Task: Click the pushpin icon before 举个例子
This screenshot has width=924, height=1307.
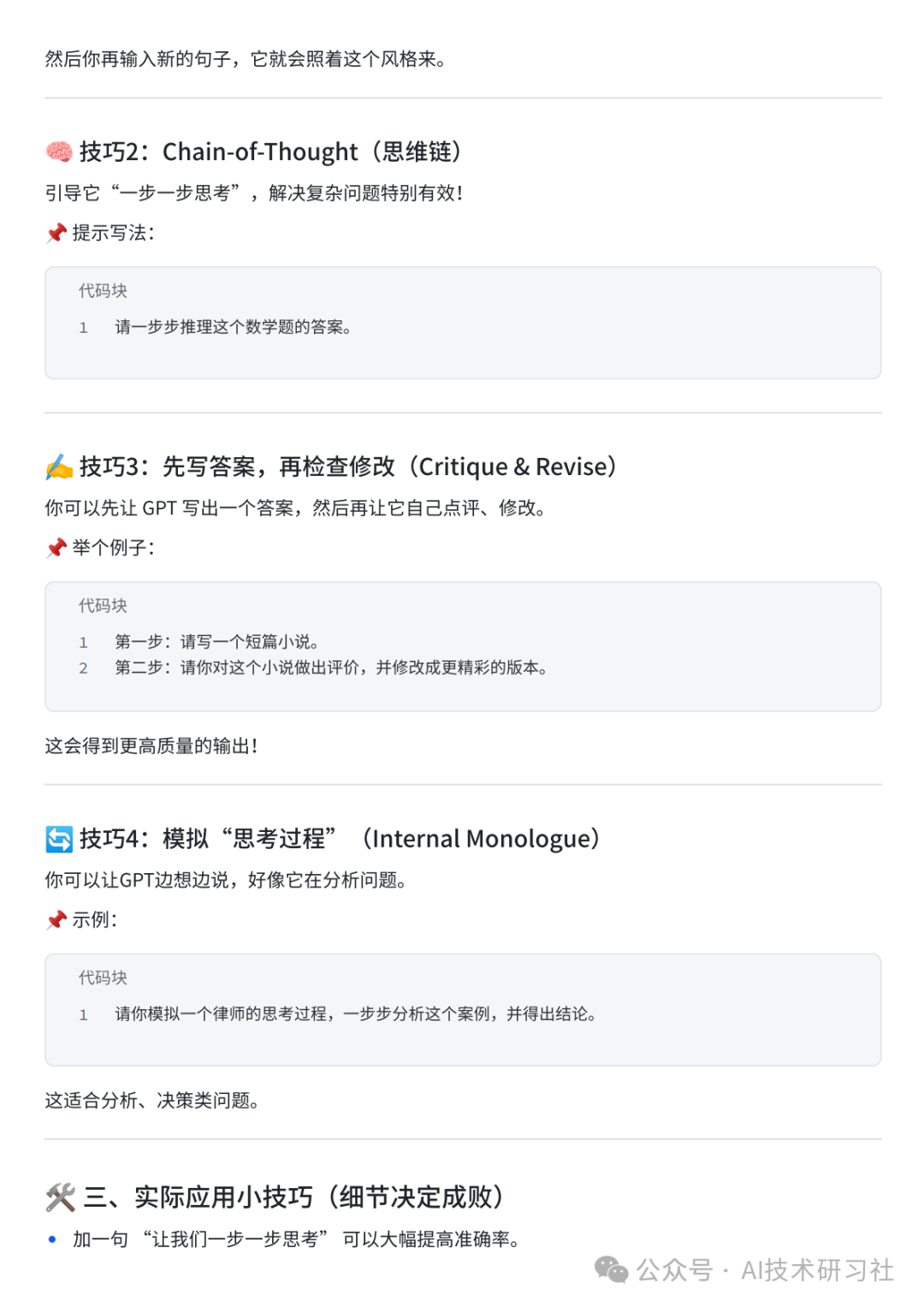Action: click(56, 548)
